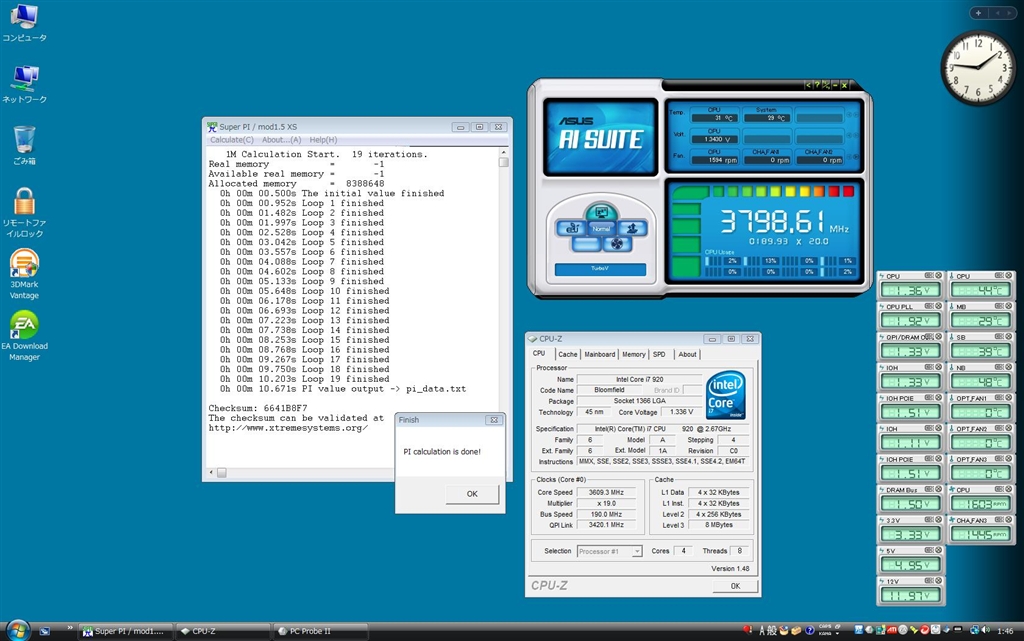The height and width of the screenshot is (641, 1024).
Task: Switch to PC Probe II taskbar button
Action: tap(320, 631)
